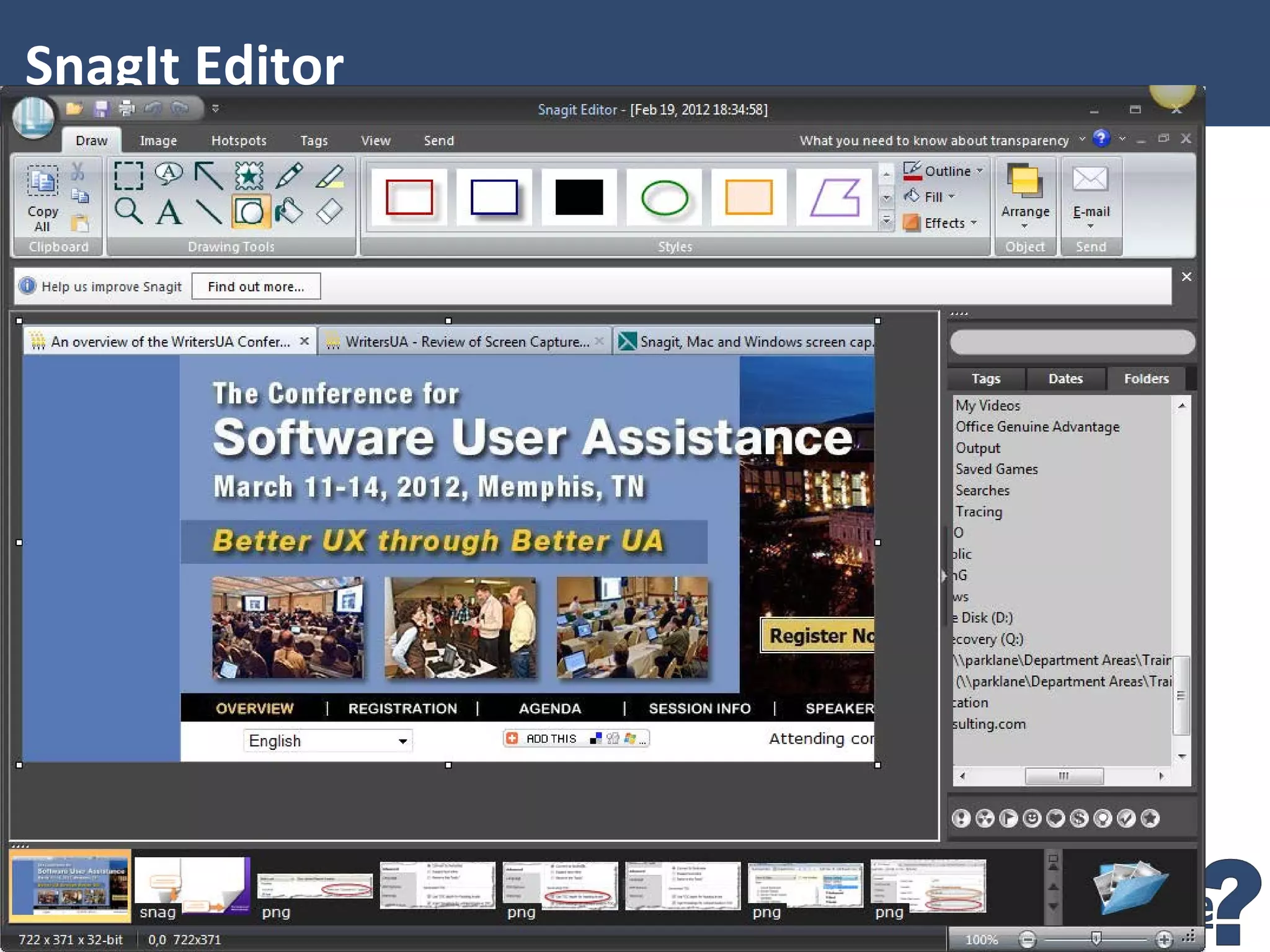Click the zoom in plus button
The height and width of the screenshot is (952, 1270).
pyautogui.click(x=1164, y=940)
